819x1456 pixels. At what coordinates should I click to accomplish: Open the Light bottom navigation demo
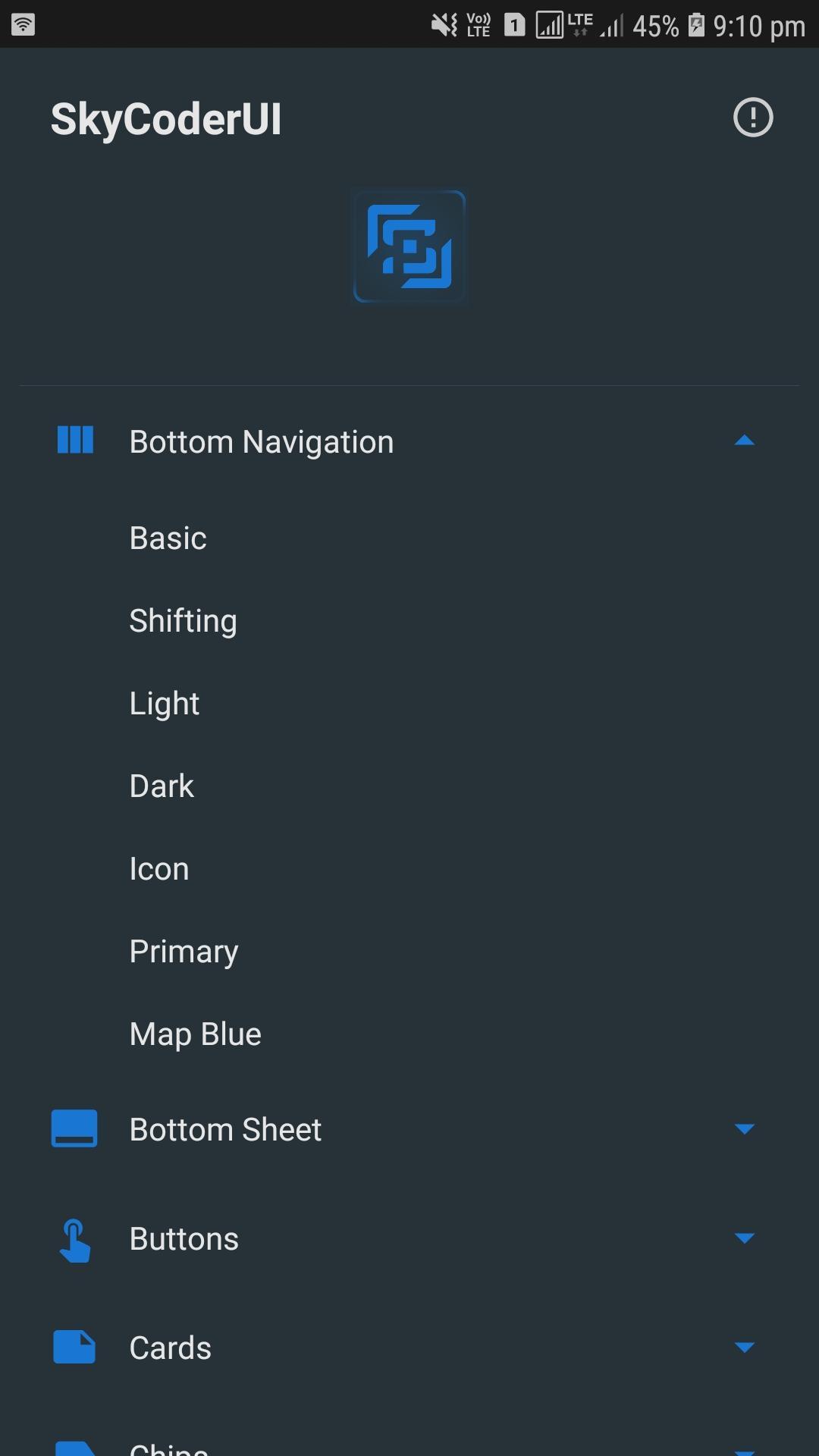coord(165,704)
